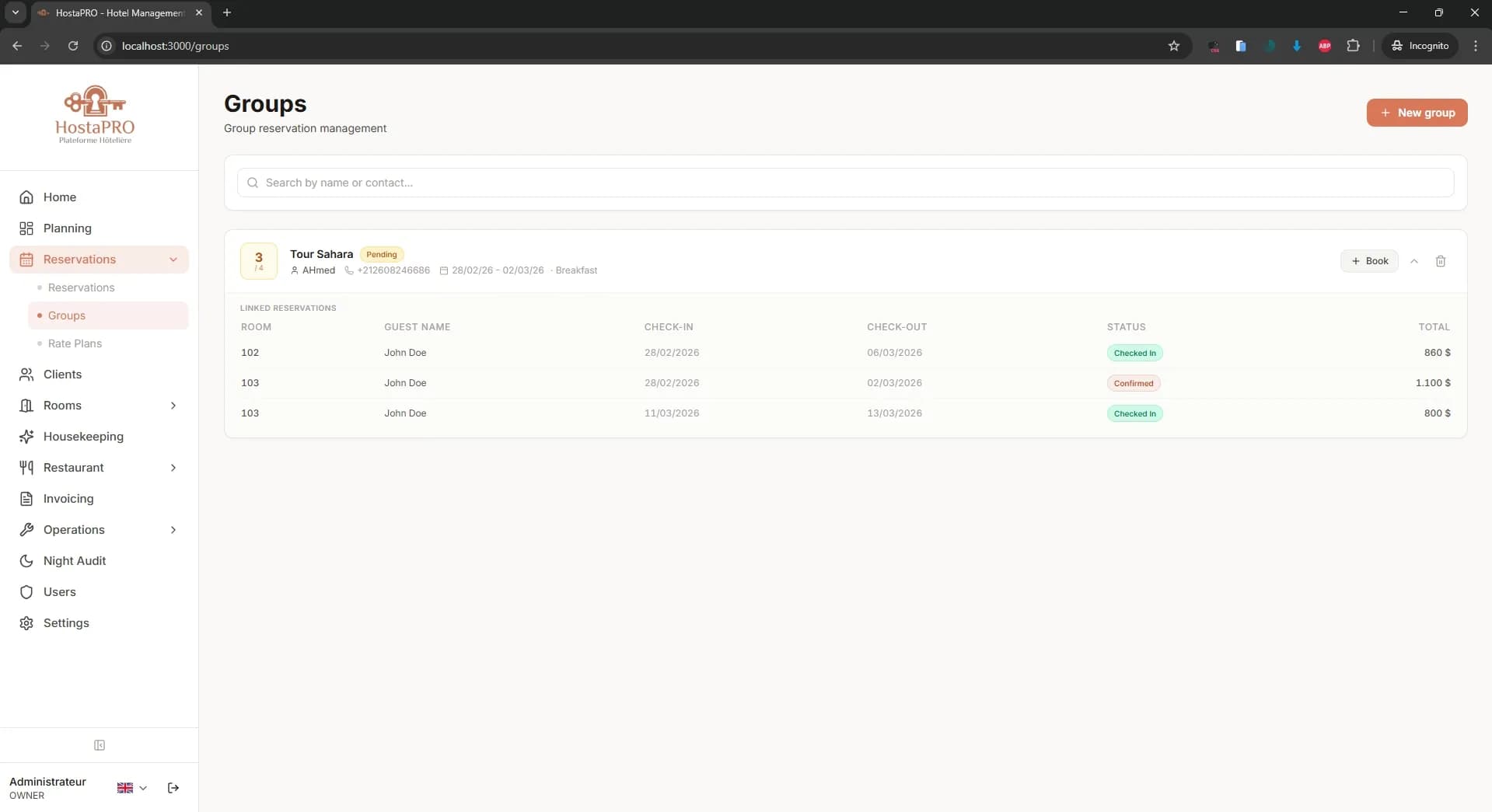Screen dimensions: 1492x812
Task: Open the language flag dropdown
Action: coord(131,788)
